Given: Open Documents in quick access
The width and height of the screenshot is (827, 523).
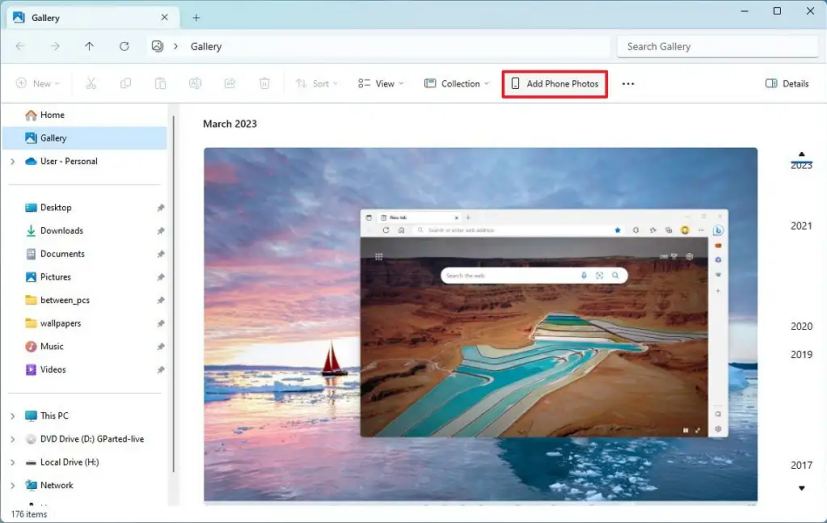Looking at the screenshot, I should [62, 254].
